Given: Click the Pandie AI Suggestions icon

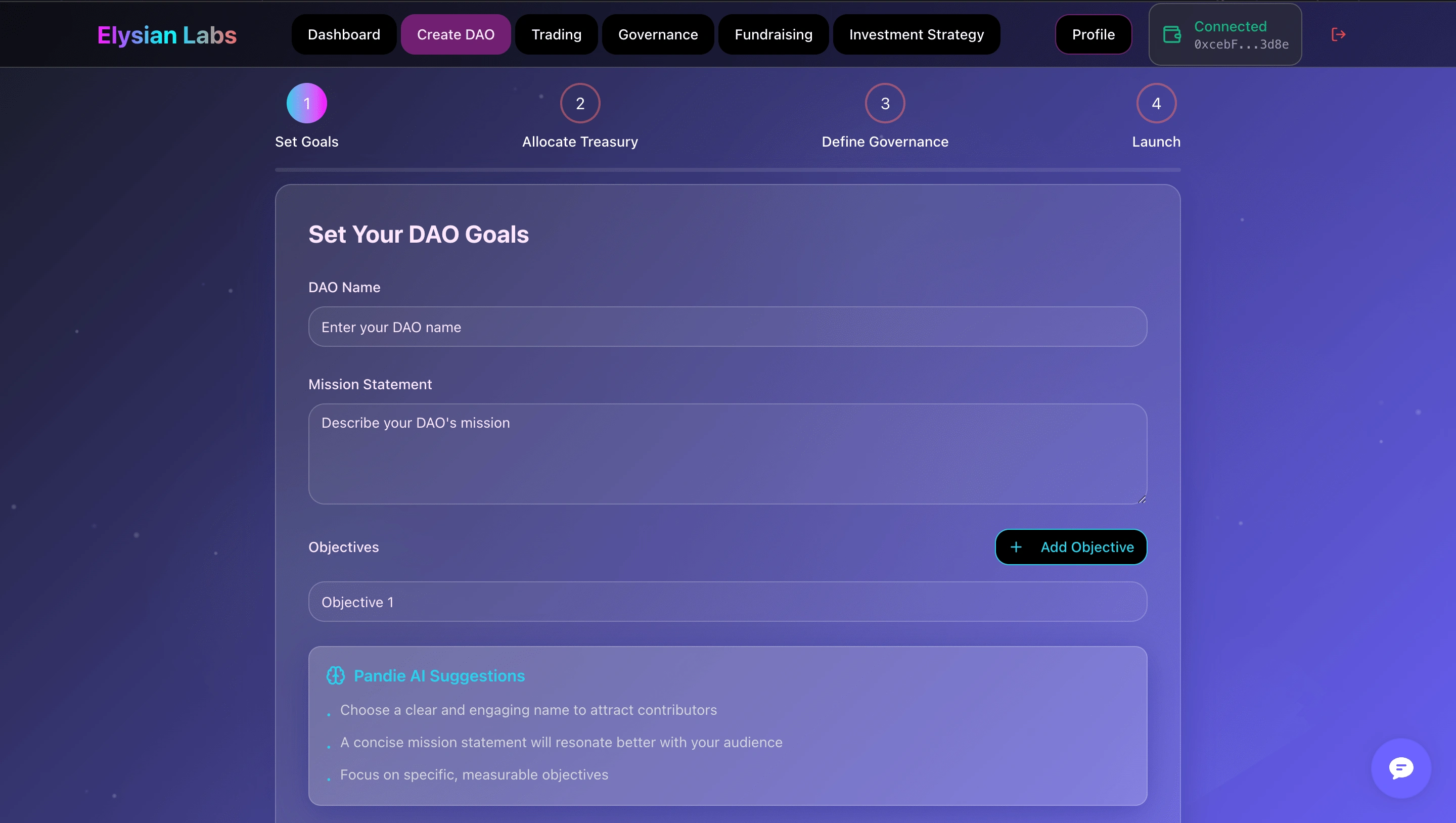Looking at the screenshot, I should click(335, 675).
